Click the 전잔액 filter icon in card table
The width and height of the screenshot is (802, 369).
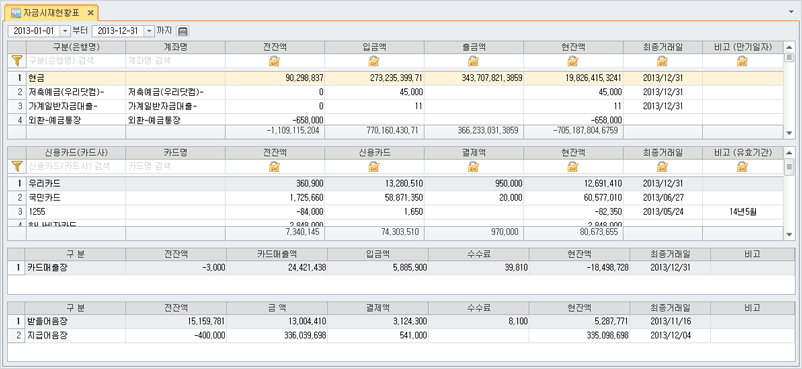point(275,166)
